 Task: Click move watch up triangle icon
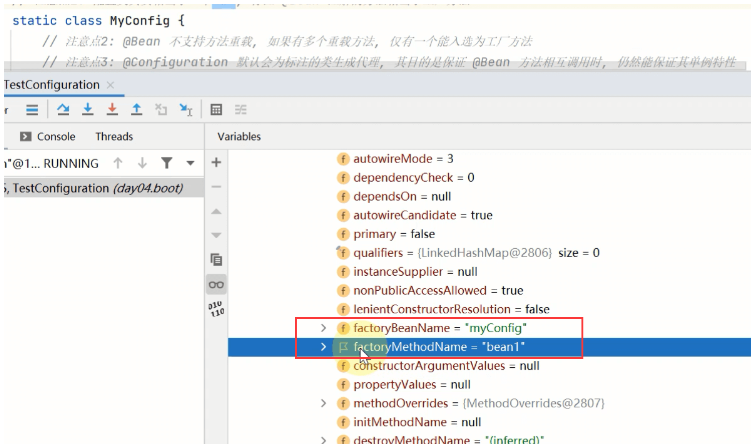pos(216,211)
